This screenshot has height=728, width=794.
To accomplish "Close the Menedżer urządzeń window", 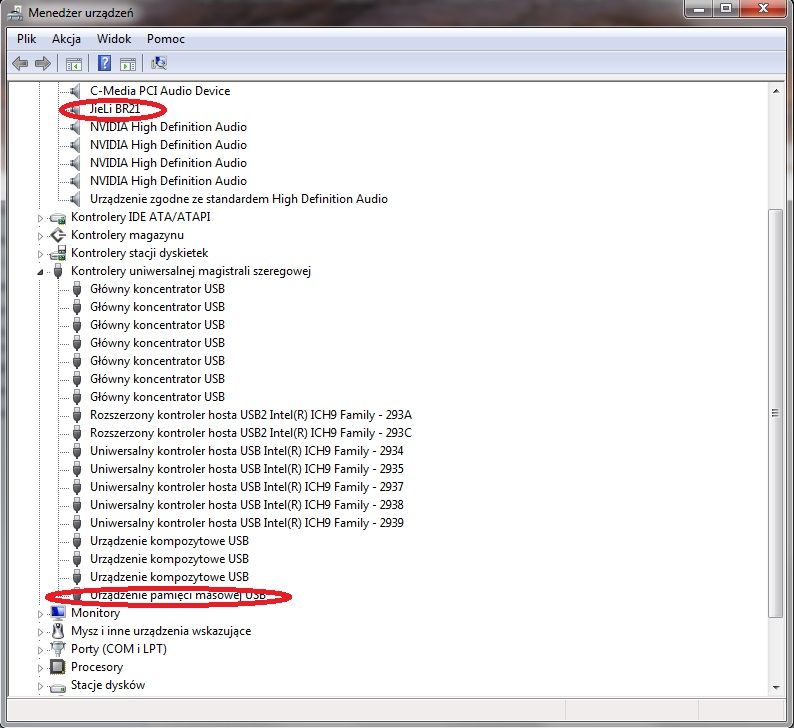I will [763, 9].
